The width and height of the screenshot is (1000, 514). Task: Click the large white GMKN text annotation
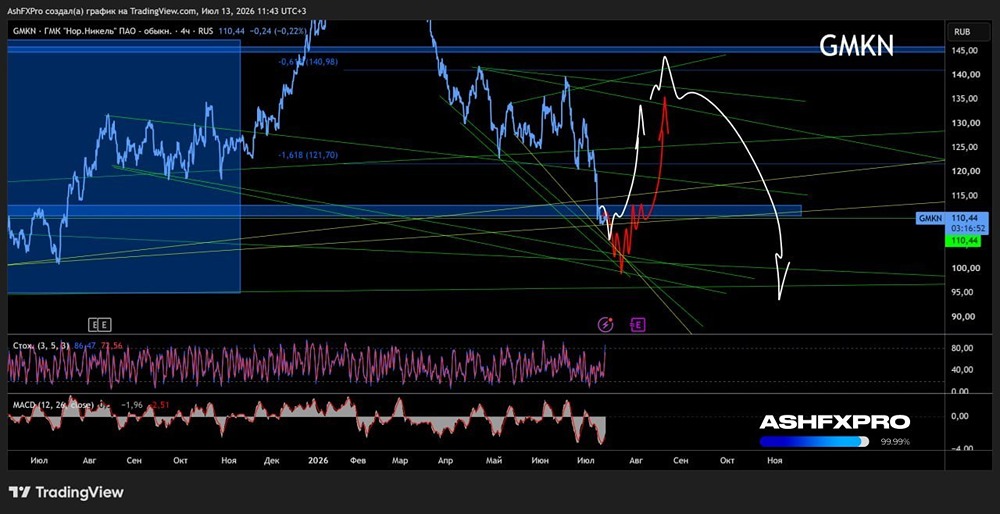856,45
